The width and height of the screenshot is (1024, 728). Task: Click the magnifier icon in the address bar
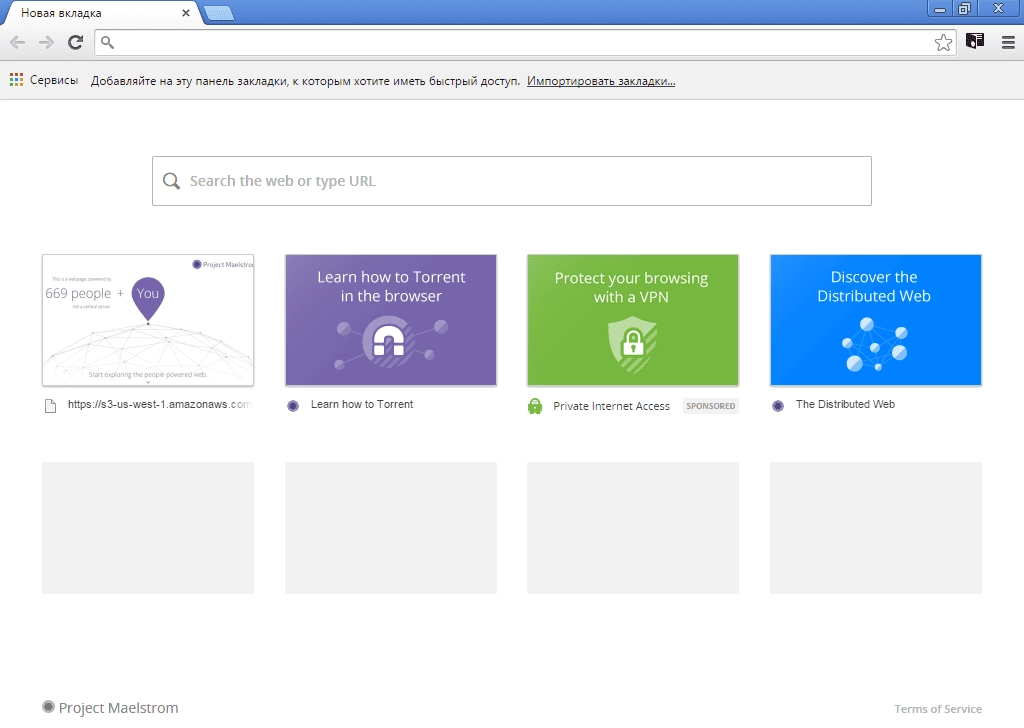pyautogui.click(x=108, y=43)
